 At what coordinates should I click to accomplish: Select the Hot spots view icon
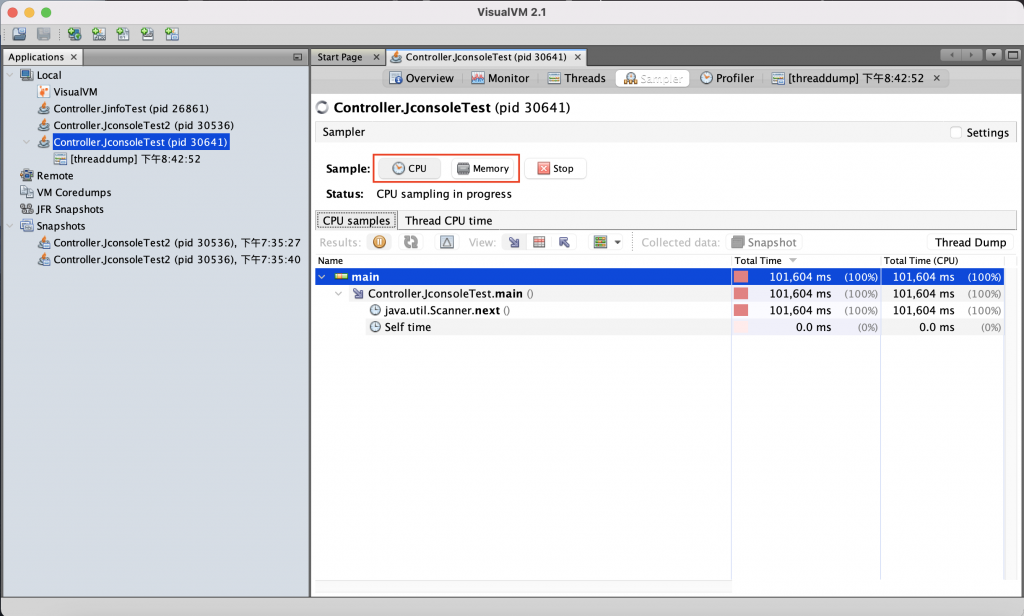tap(539, 242)
